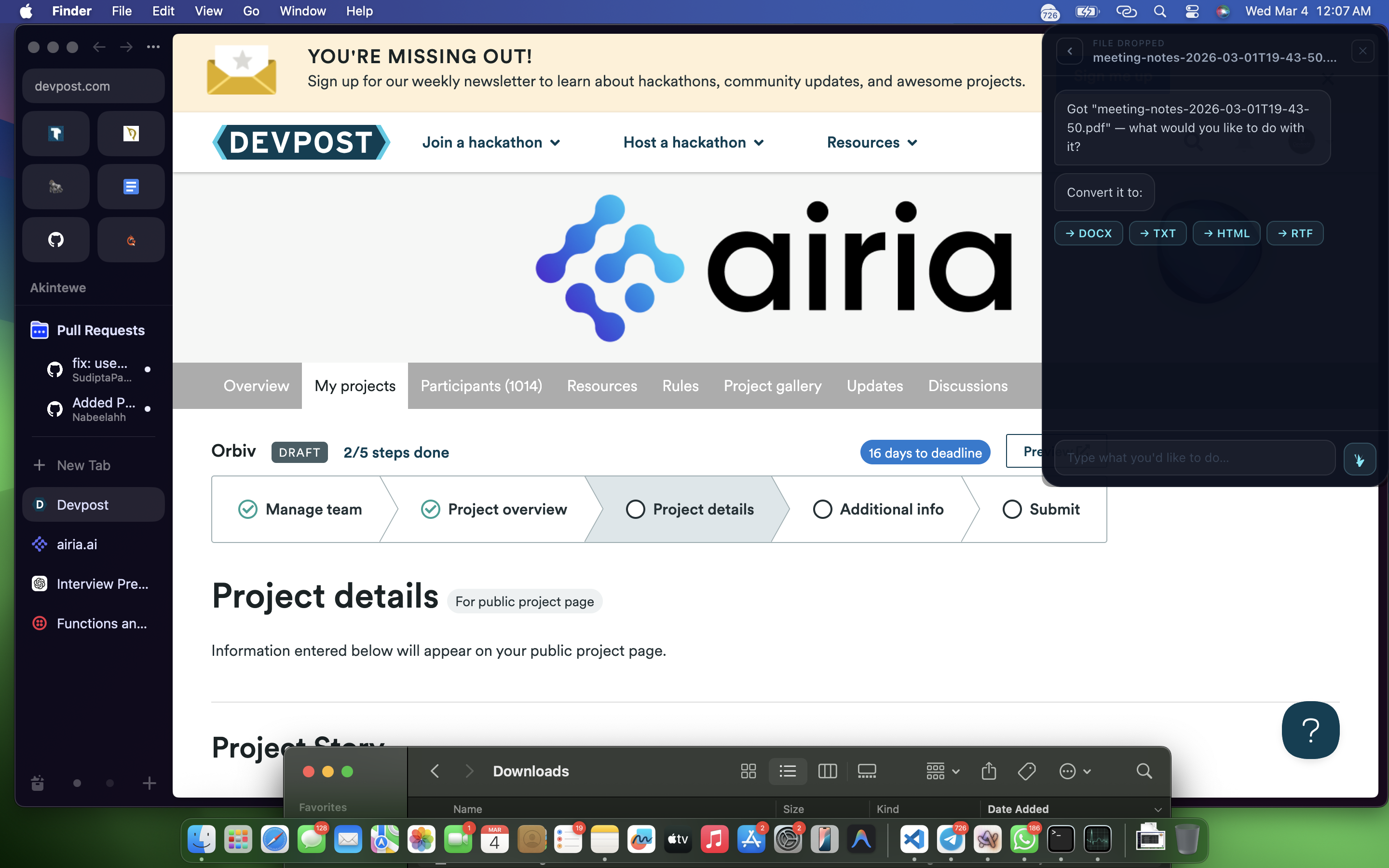Image resolution: width=1389 pixels, height=868 pixels.
Task: Click the blue help question bubble
Action: [x=1310, y=730]
